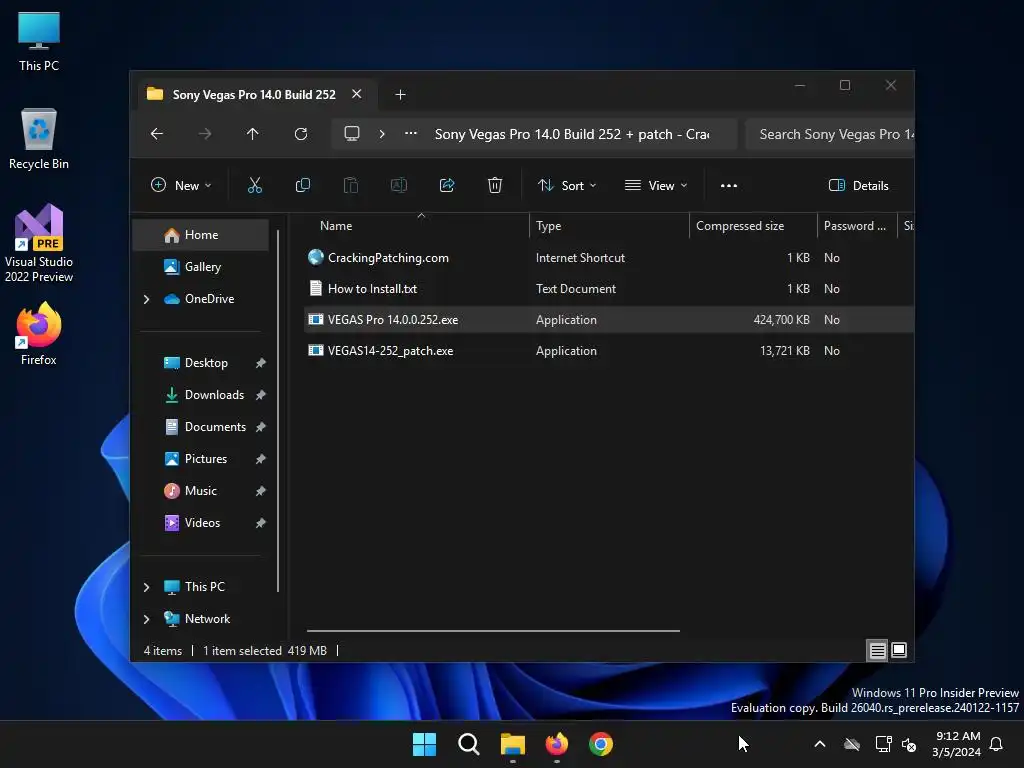Open the Windows Start menu

tap(424, 744)
